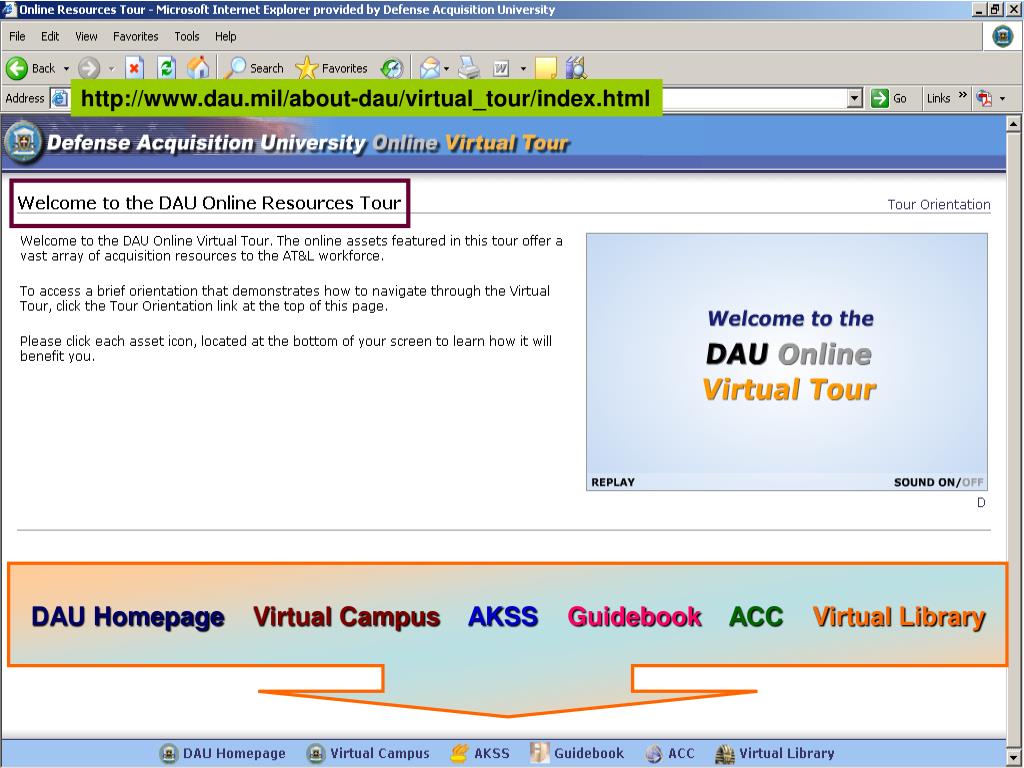Open Virtual Campus in the bottom navigation bar
1024x768 pixels.
(x=368, y=753)
